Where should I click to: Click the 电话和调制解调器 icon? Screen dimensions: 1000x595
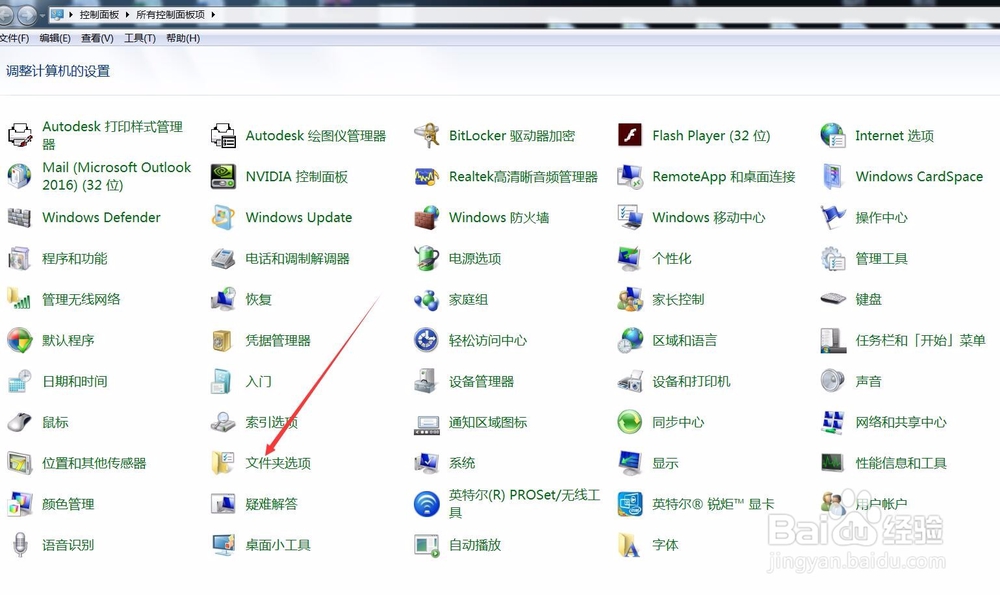pyautogui.click(x=223, y=258)
